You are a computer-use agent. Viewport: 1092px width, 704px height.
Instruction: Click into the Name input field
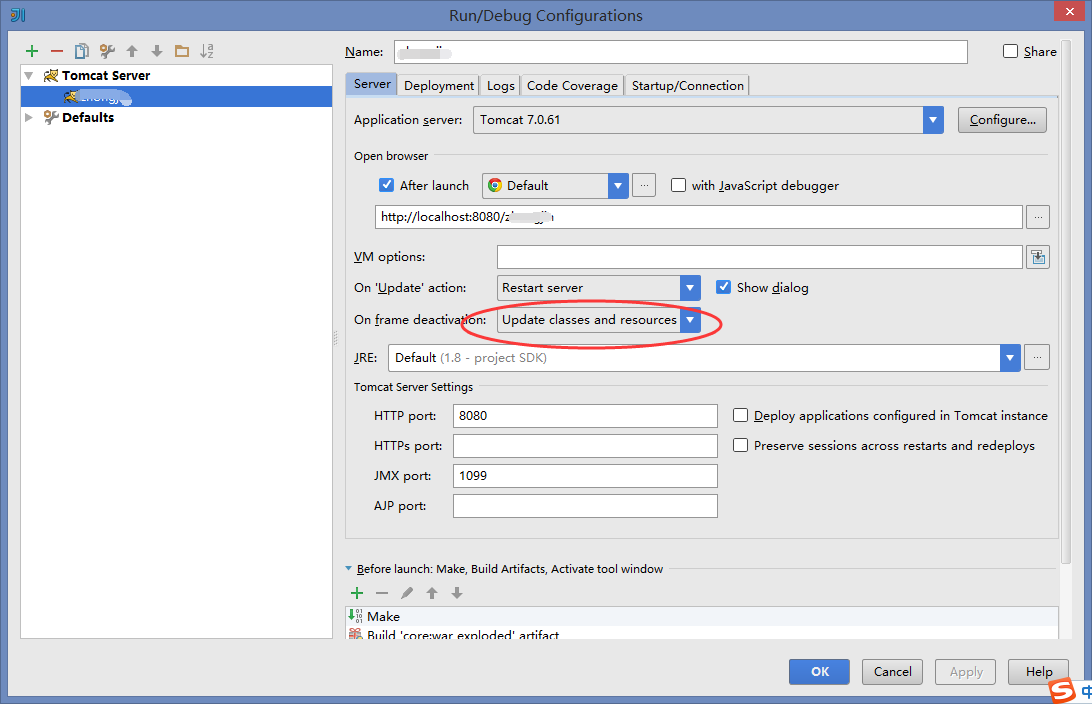point(680,52)
